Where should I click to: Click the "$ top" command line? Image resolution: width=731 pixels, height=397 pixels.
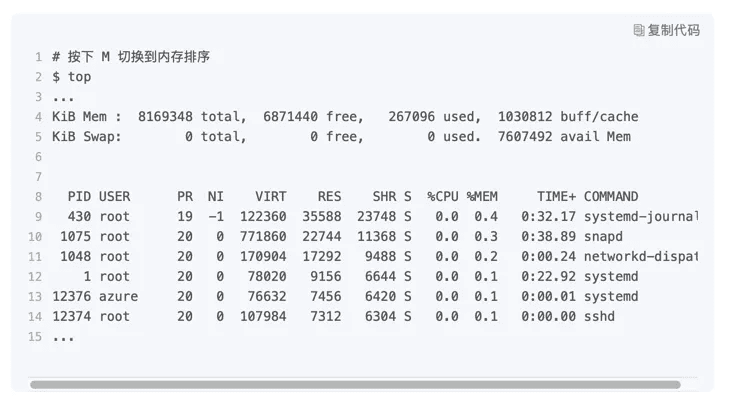(x=71, y=77)
